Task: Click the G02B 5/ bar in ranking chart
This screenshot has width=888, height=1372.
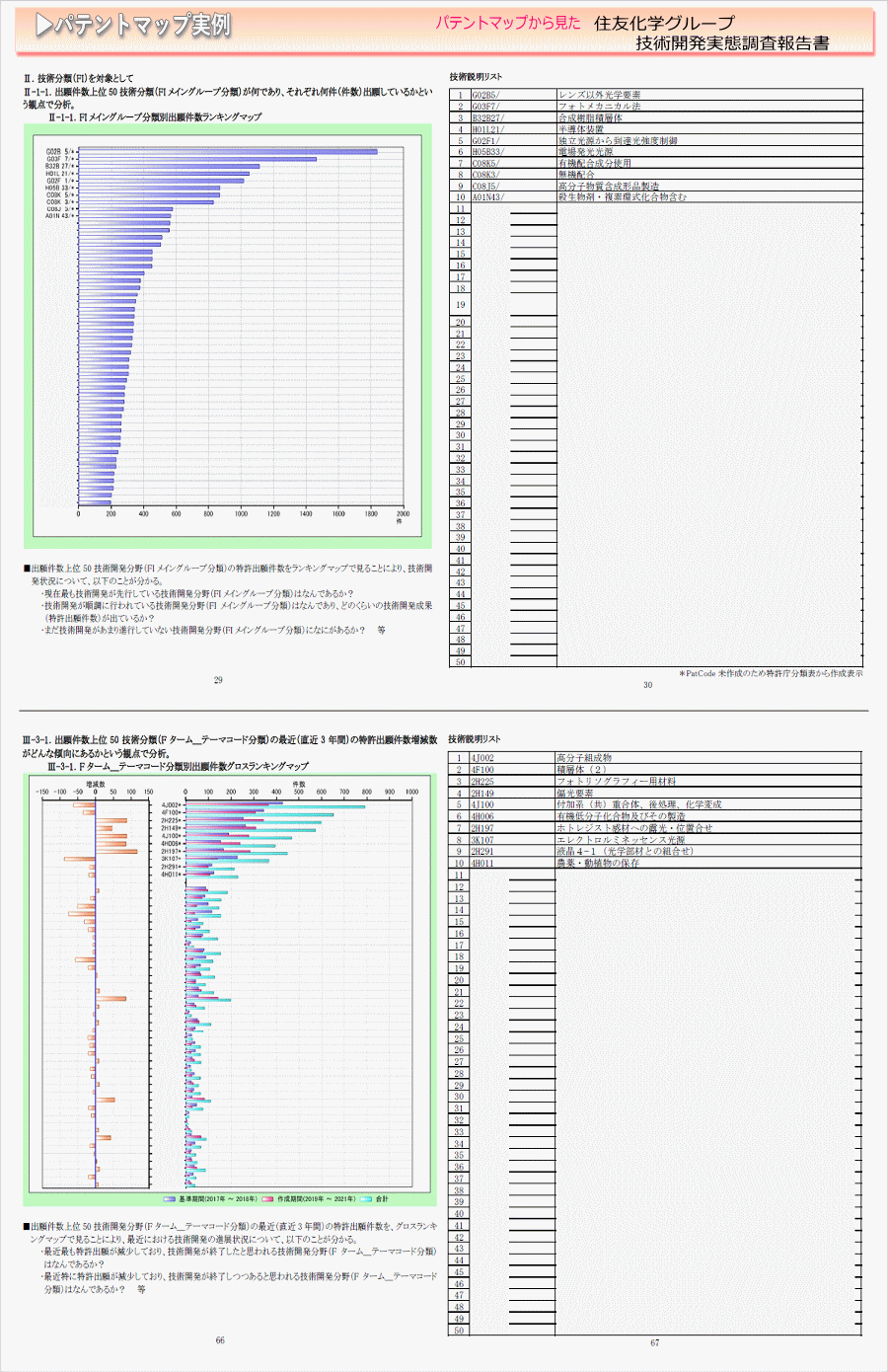Action: 228,152
